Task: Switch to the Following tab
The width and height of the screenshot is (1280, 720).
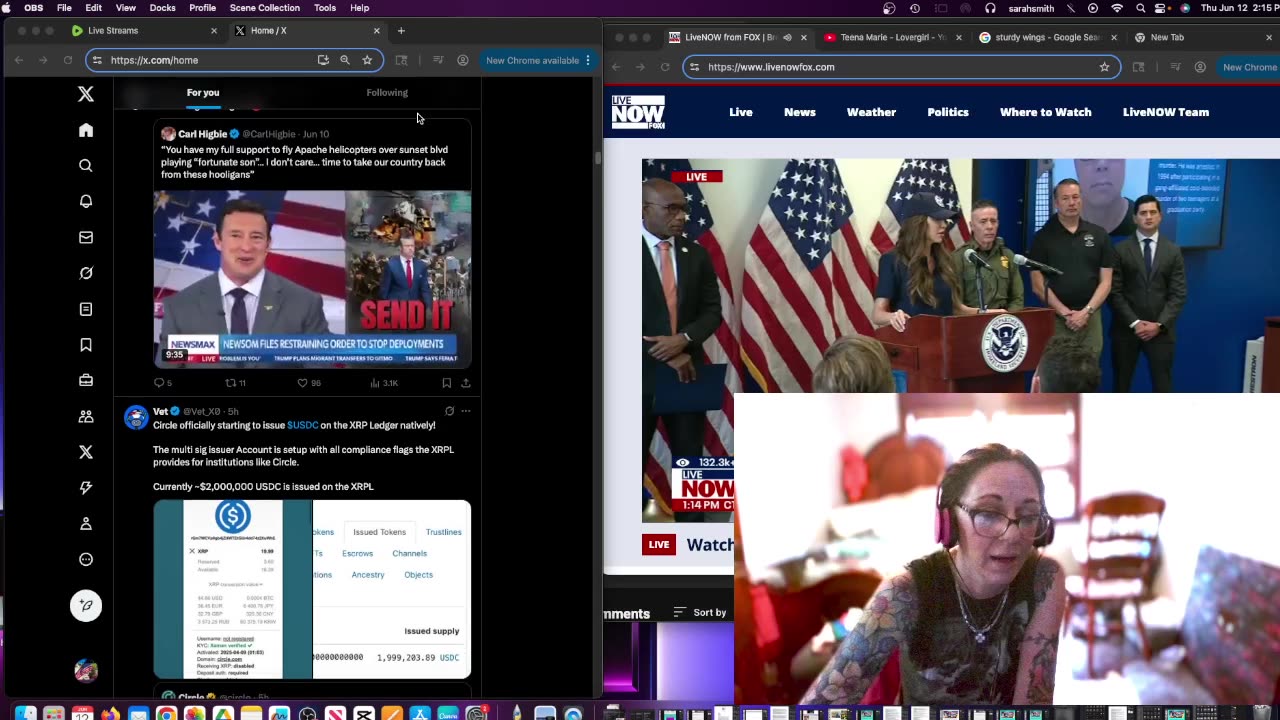Action: tap(387, 92)
